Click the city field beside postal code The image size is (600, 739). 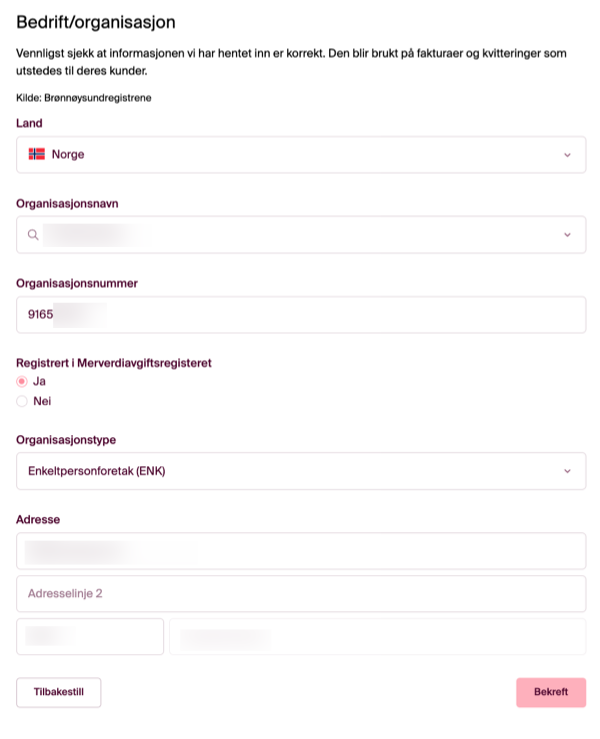pyautogui.click(x=377, y=636)
